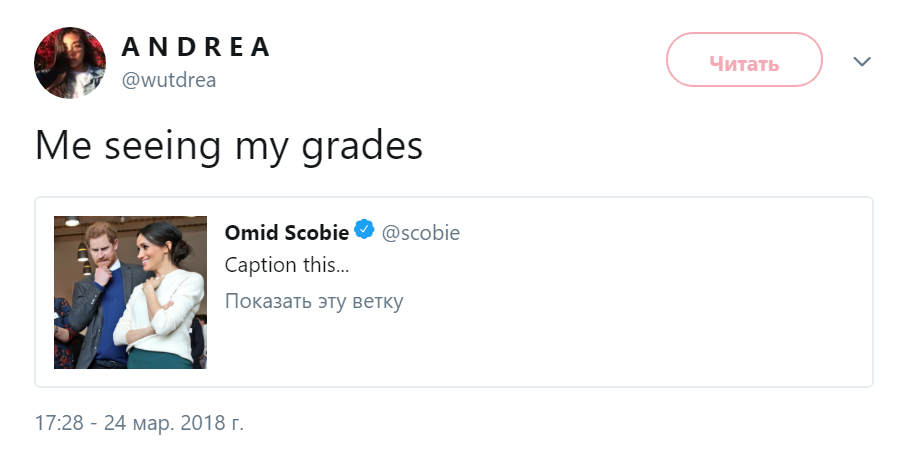Click the word grades in tweet text
This screenshot has height=454, width=910.
pos(362,147)
